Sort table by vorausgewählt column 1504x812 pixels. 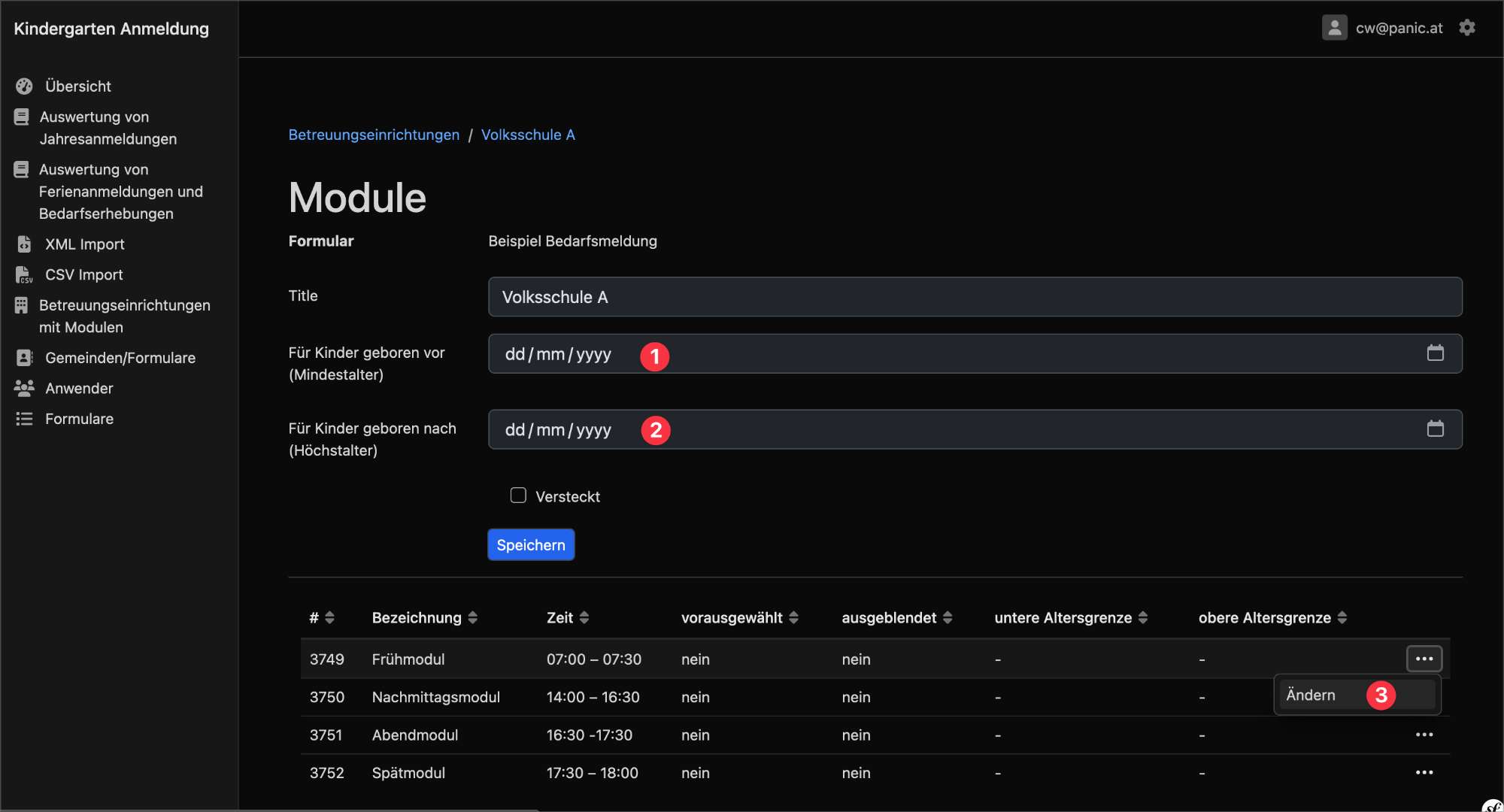[x=740, y=618]
